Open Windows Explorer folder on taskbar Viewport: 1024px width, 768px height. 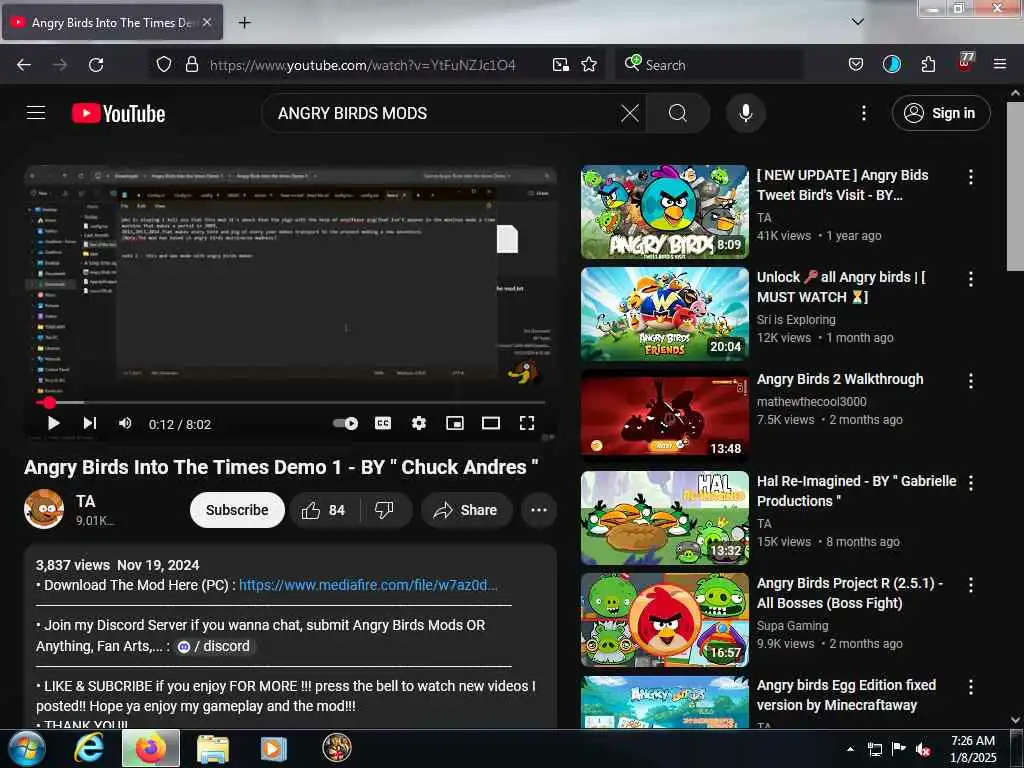[212, 748]
